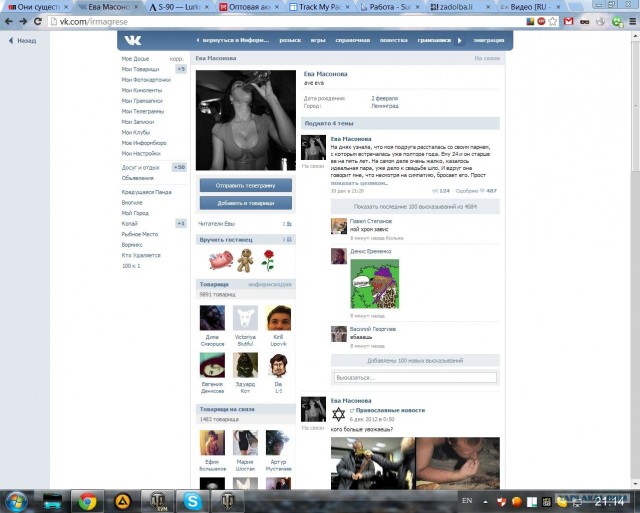This screenshot has width=640, height=513.
Task: Click 'Добавить в товарищи' button
Action: (x=245, y=202)
